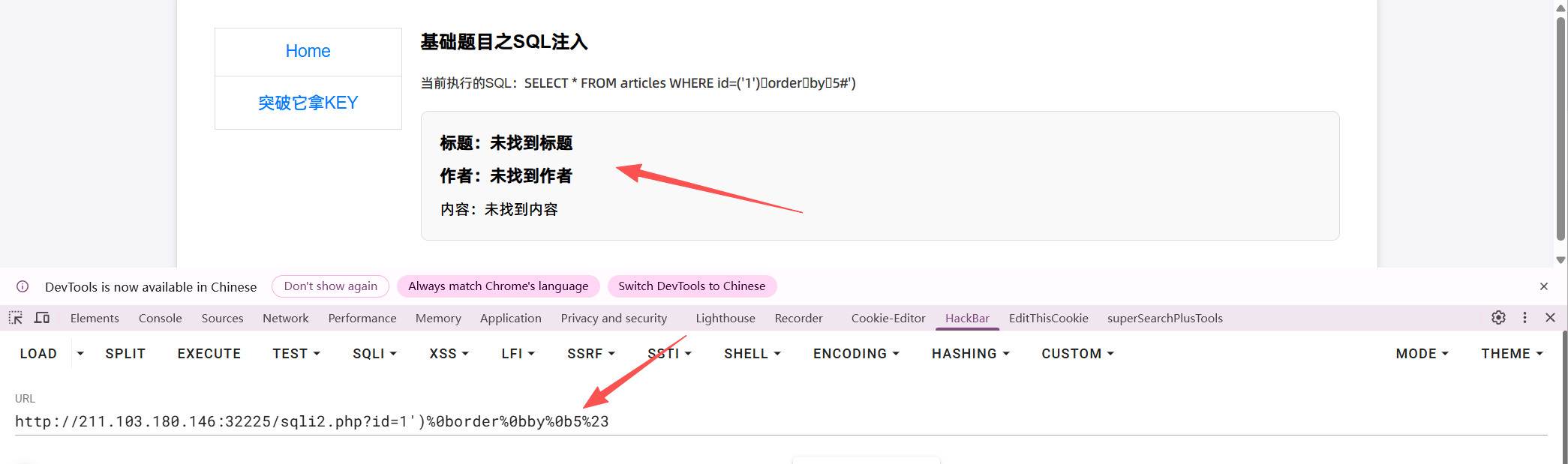
Task: Open DevTools three-dot more options menu
Action: pyautogui.click(x=1524, y=318)
